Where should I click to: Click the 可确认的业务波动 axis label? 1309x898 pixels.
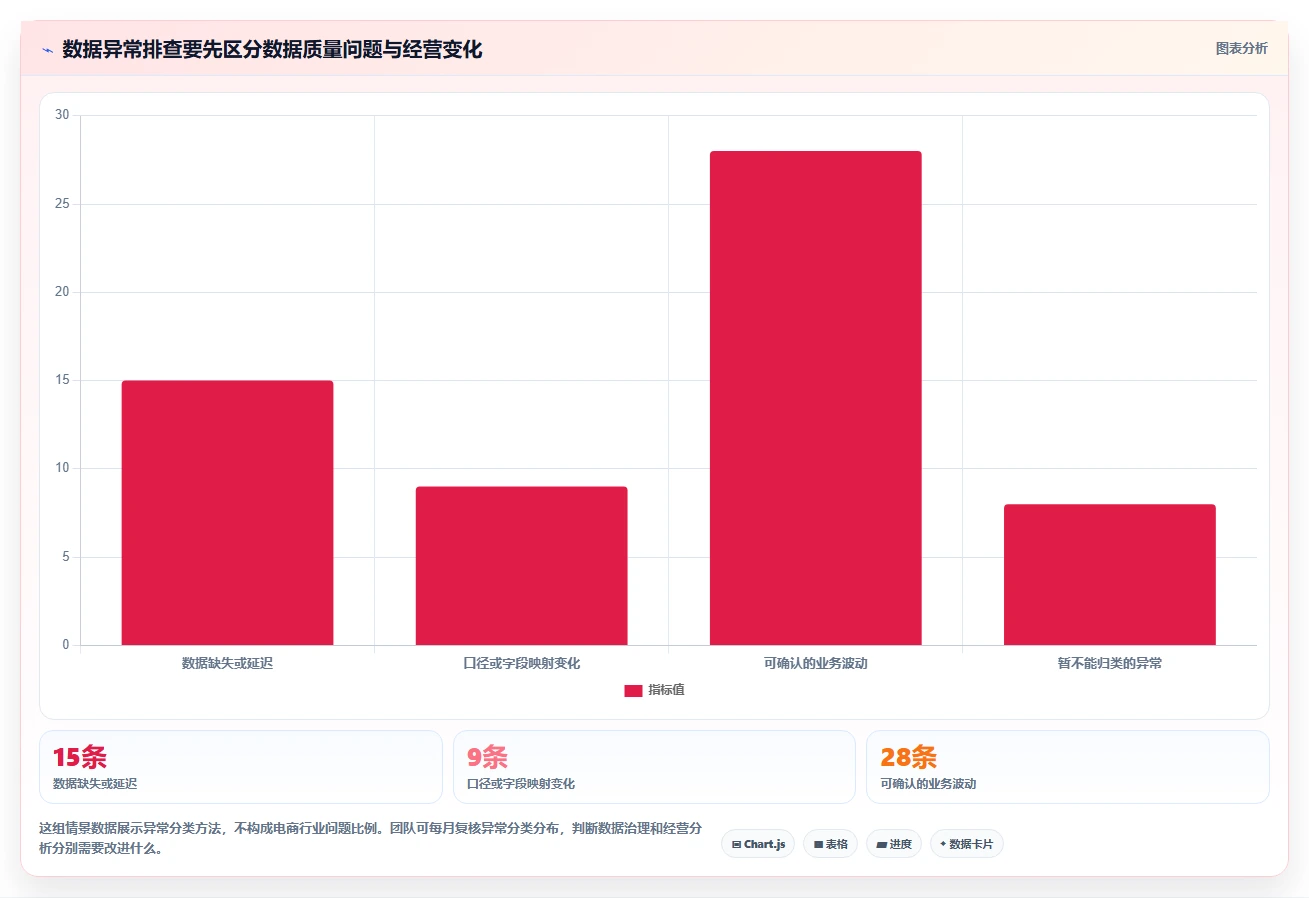(815, 663)
